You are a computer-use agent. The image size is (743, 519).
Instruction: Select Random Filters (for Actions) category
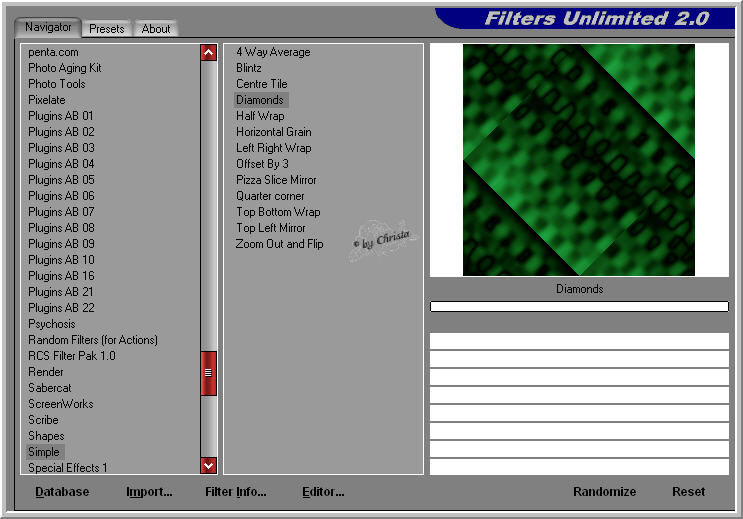click(93, 340)
